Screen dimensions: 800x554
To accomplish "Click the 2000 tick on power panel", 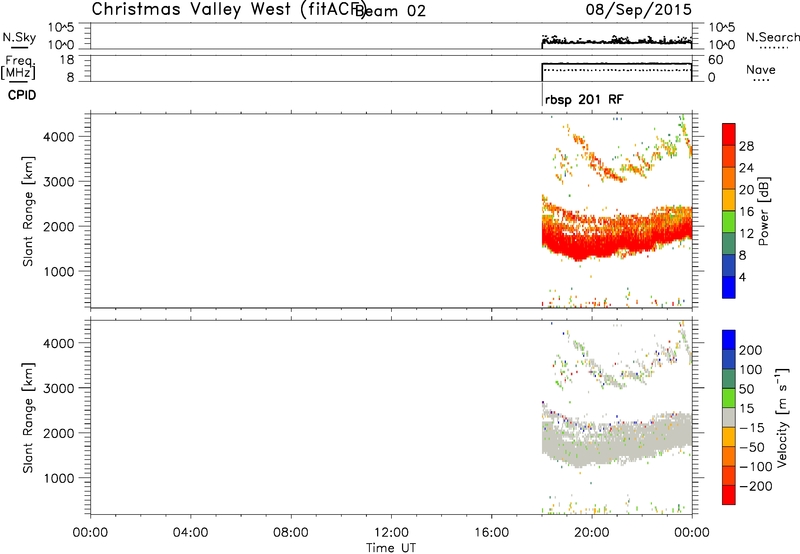I will (59, 226).
